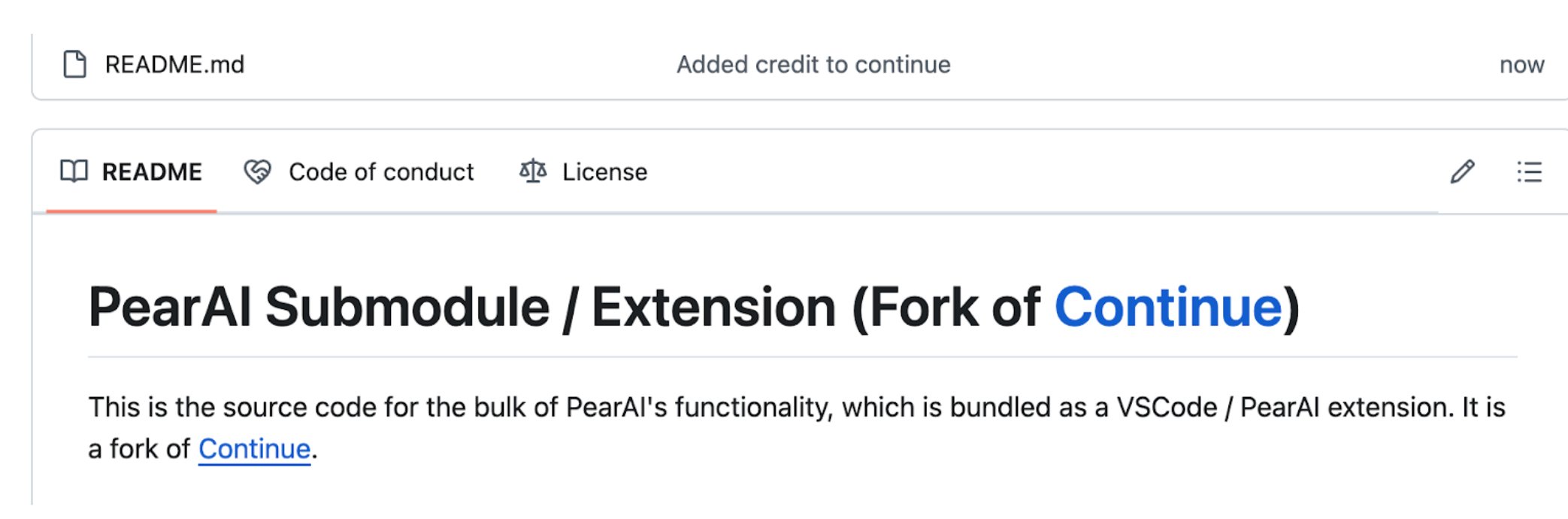The height and width of the screenshot is (519, 1568).
Task: Edit the README with the pencil icon
Action: pos(1462,172)
